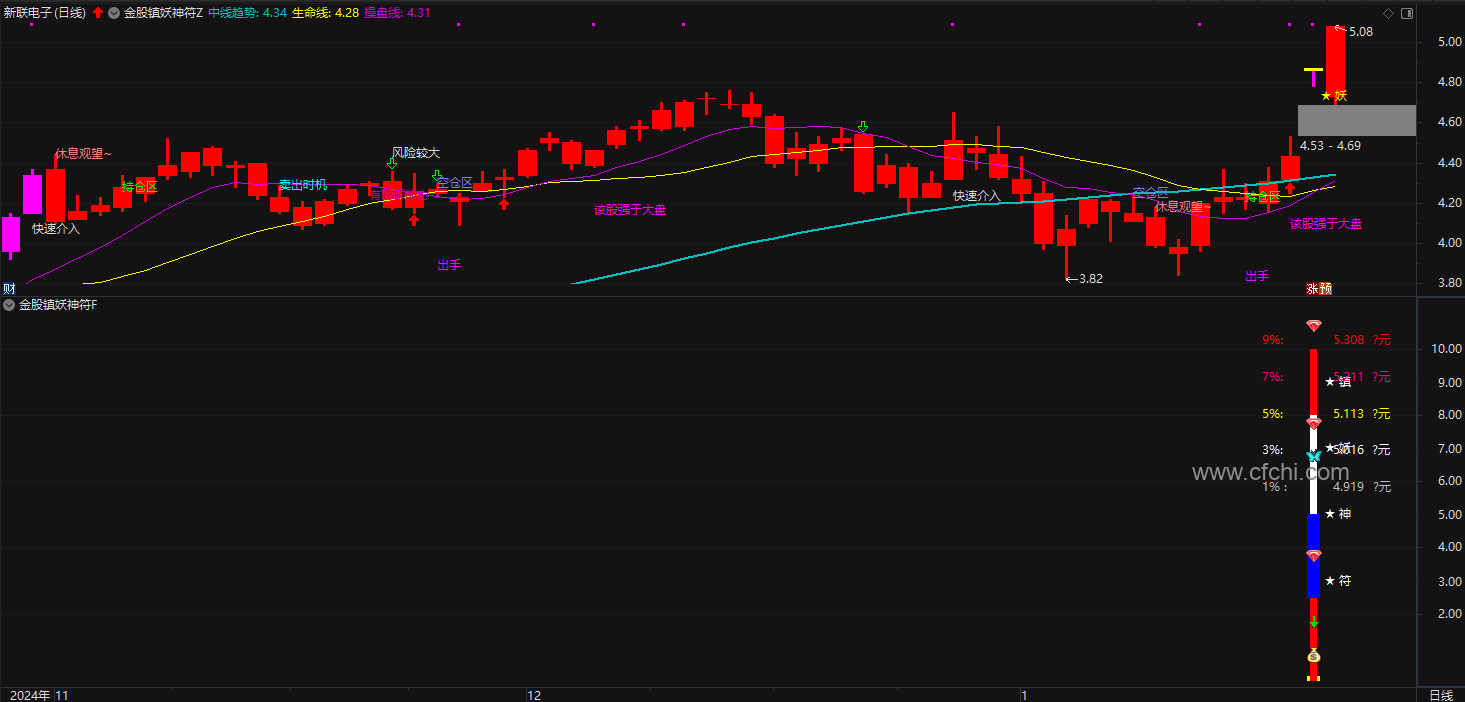Click the cyan butterfly icon
The image size is (1465, 702).
pyautogui.click(x=1314, y=456)
